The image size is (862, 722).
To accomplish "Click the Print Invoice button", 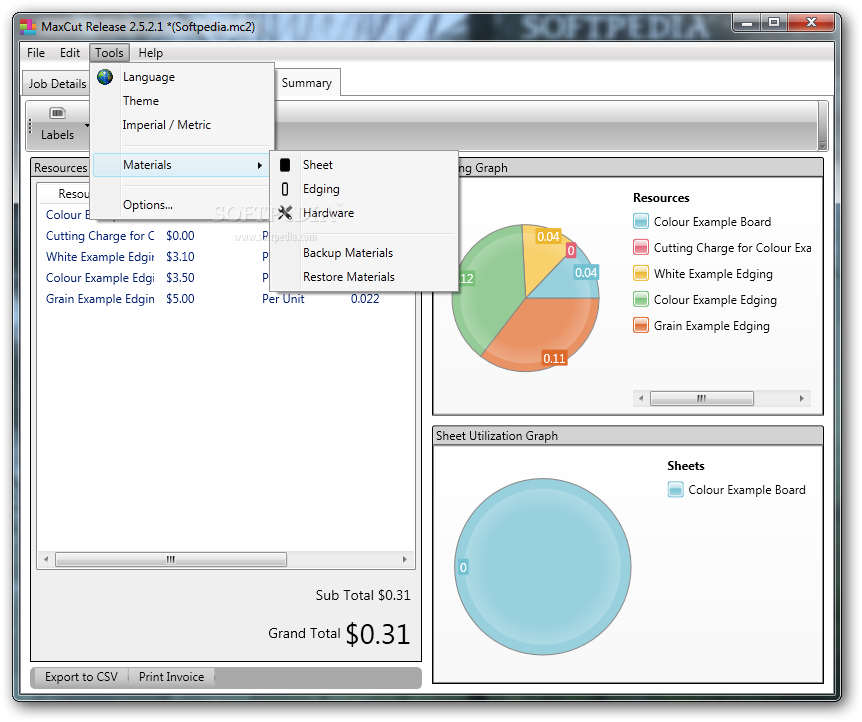I will [172, 677].
